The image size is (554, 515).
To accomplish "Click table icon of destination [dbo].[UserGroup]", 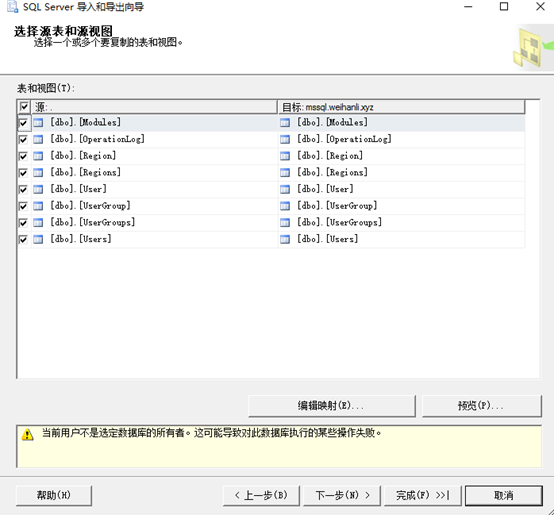I will (x=285, y=206).
